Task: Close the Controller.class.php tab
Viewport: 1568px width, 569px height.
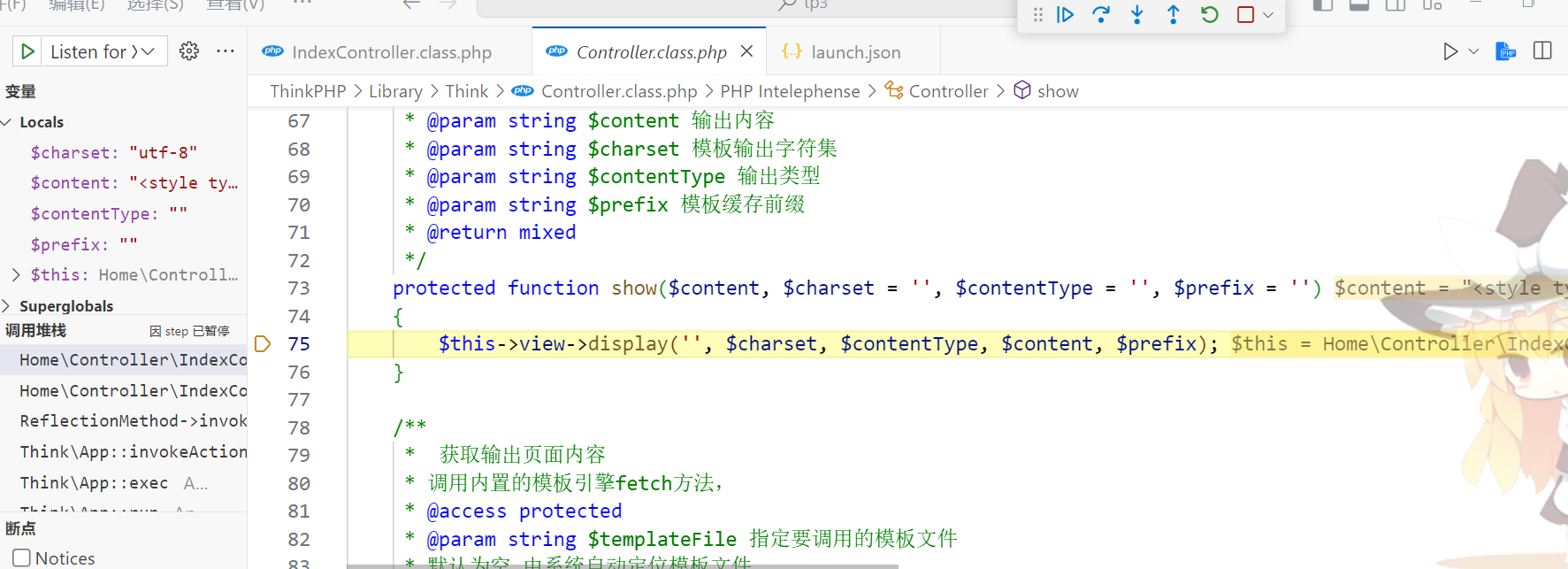Action: point(746,51)
